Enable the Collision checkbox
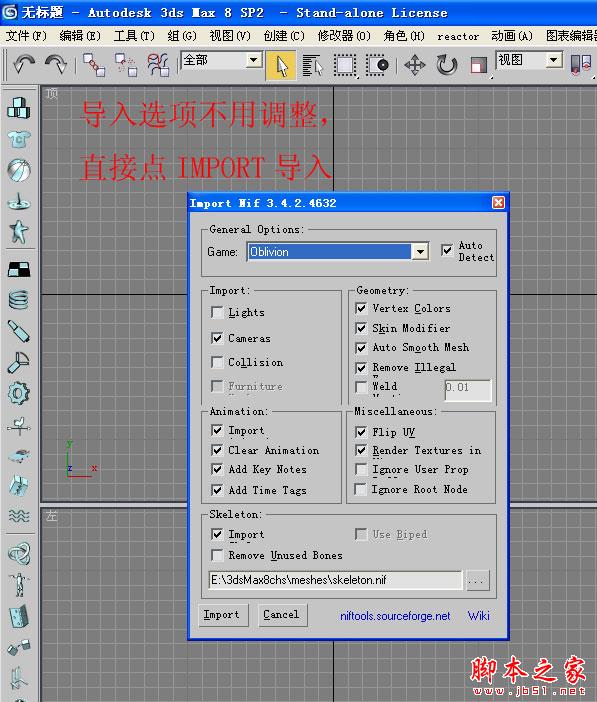597x702 pixels. [x=217, y=362]
